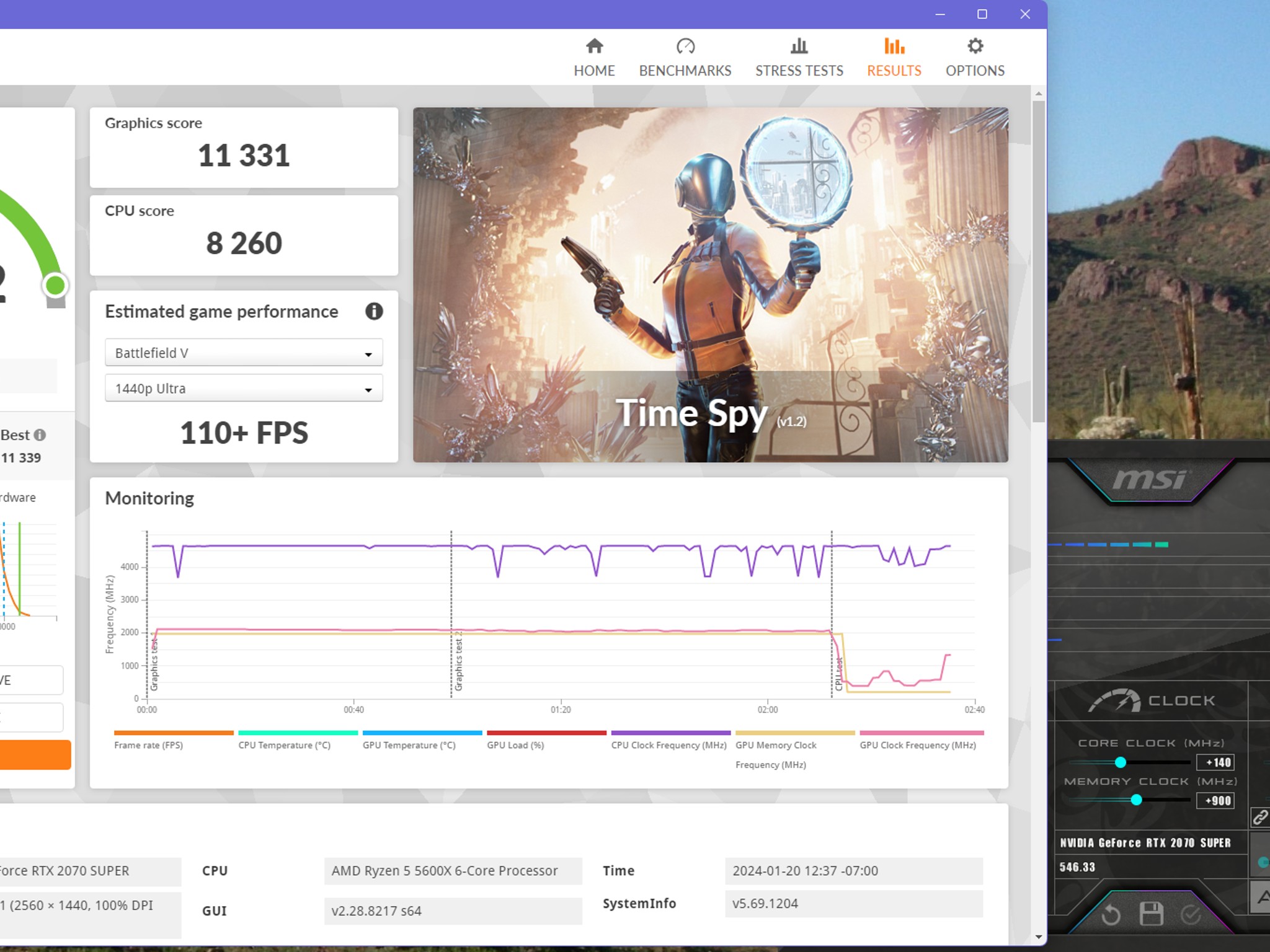Toggle CPU Clock Frequency legend series

[x=670, y=740]
